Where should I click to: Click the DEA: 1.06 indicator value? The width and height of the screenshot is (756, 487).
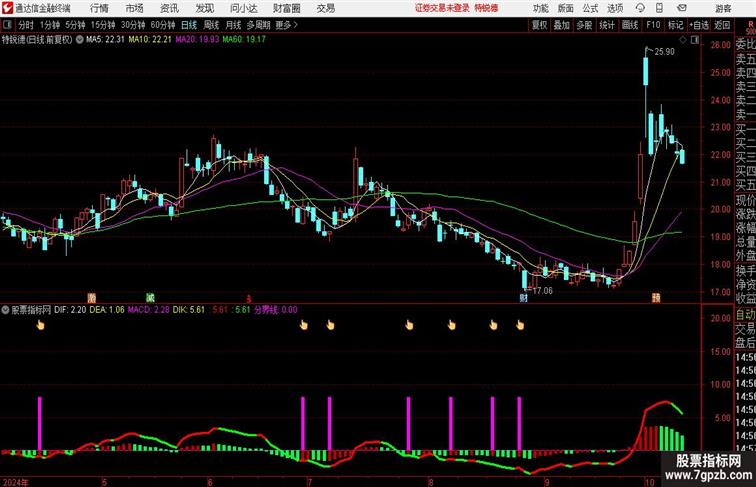(107, 310)
